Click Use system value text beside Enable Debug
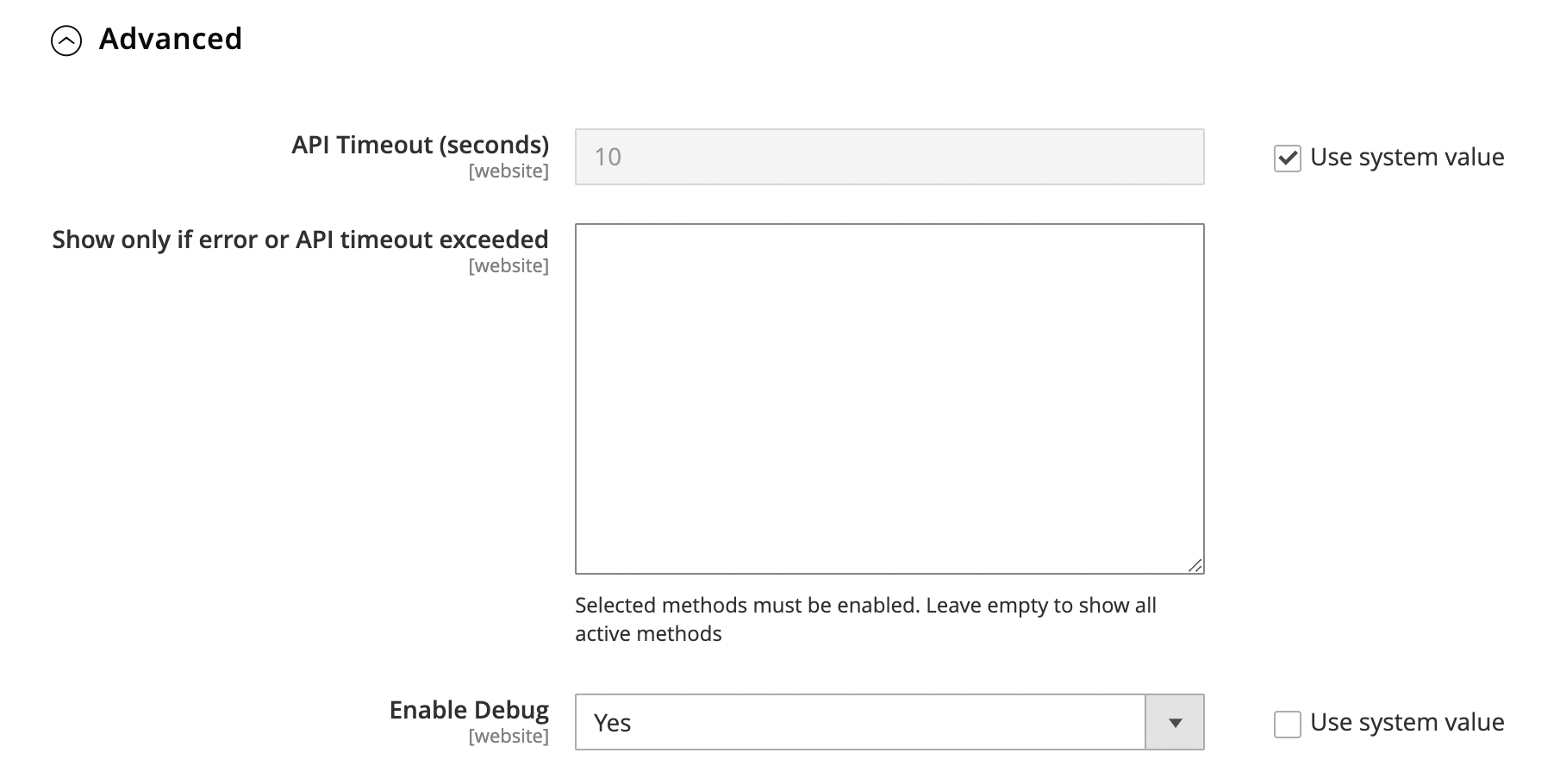Image resolution: width=1560 pixels, height=784 pixels. pos(1407,723)
